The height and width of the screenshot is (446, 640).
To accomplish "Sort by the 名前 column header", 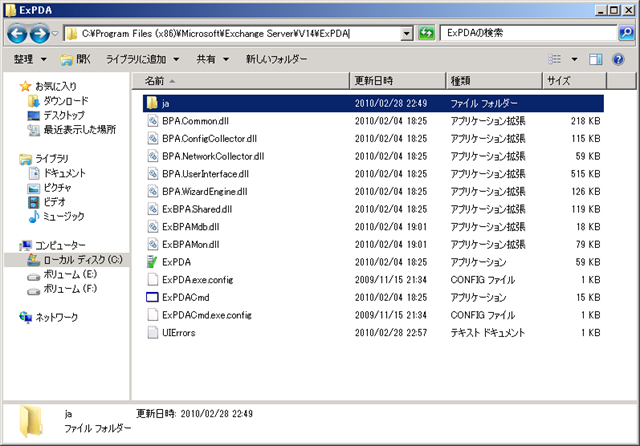I will tap(241, 81).
